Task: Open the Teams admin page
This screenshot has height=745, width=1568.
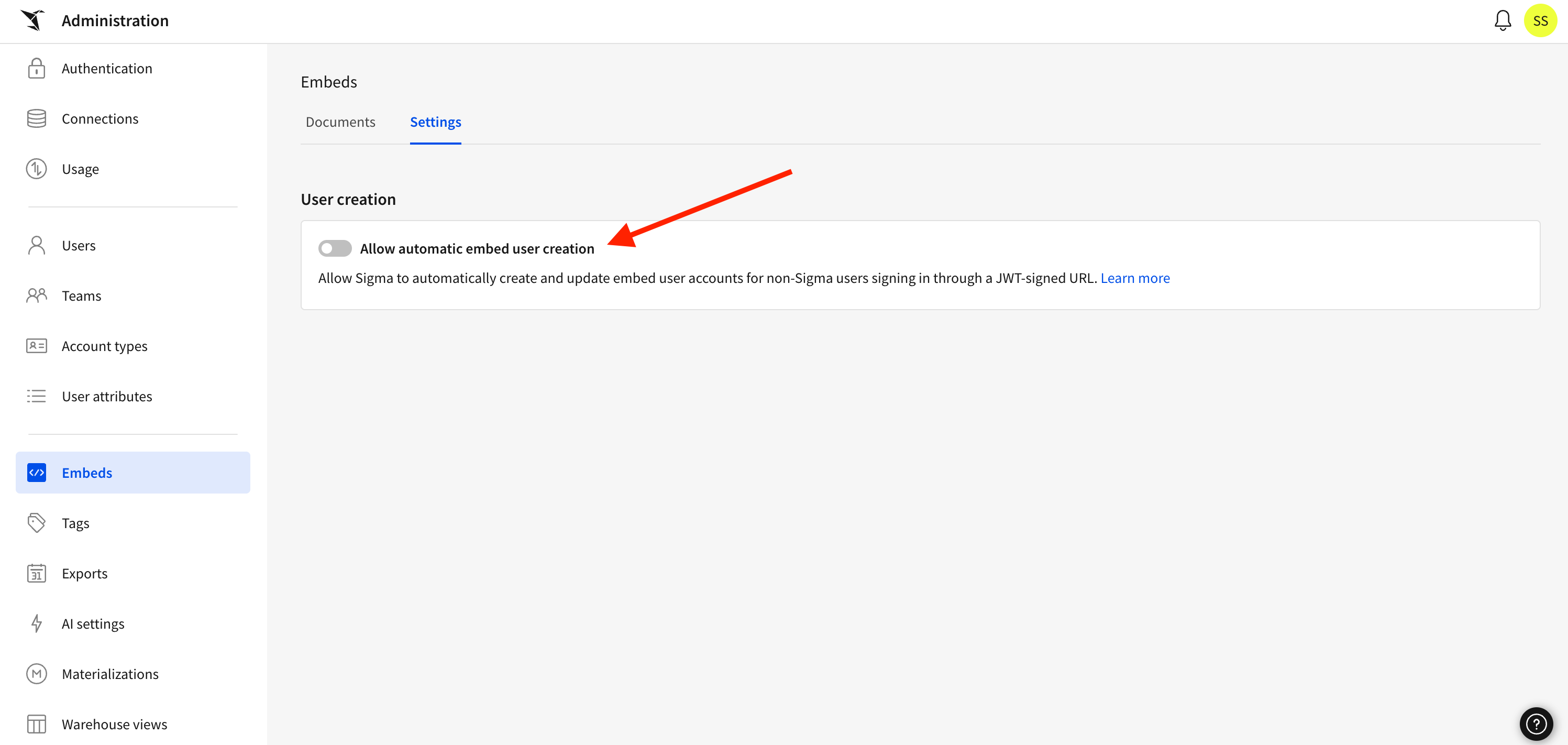Action: coord(82,296)
